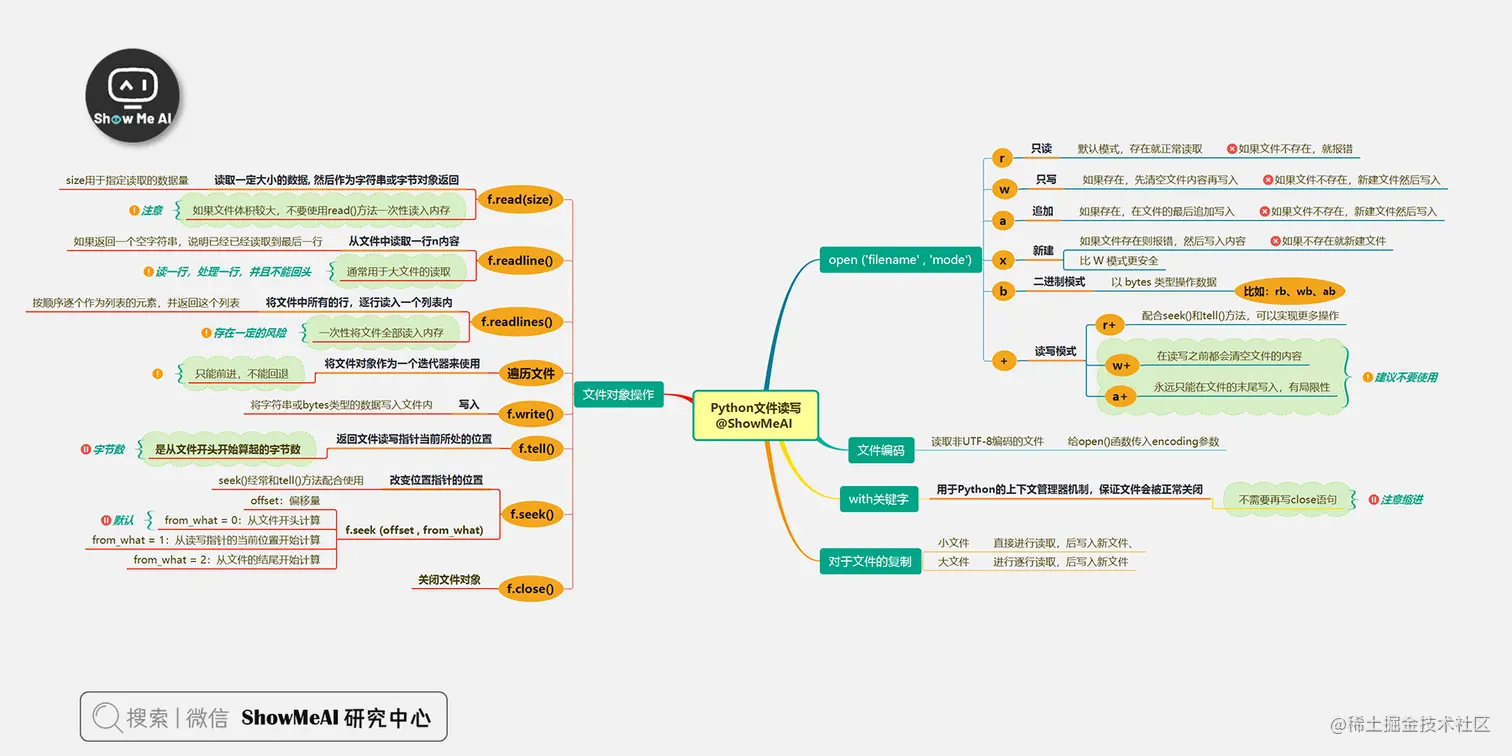Select the 对于文件的复制 node

click(870, 561)
